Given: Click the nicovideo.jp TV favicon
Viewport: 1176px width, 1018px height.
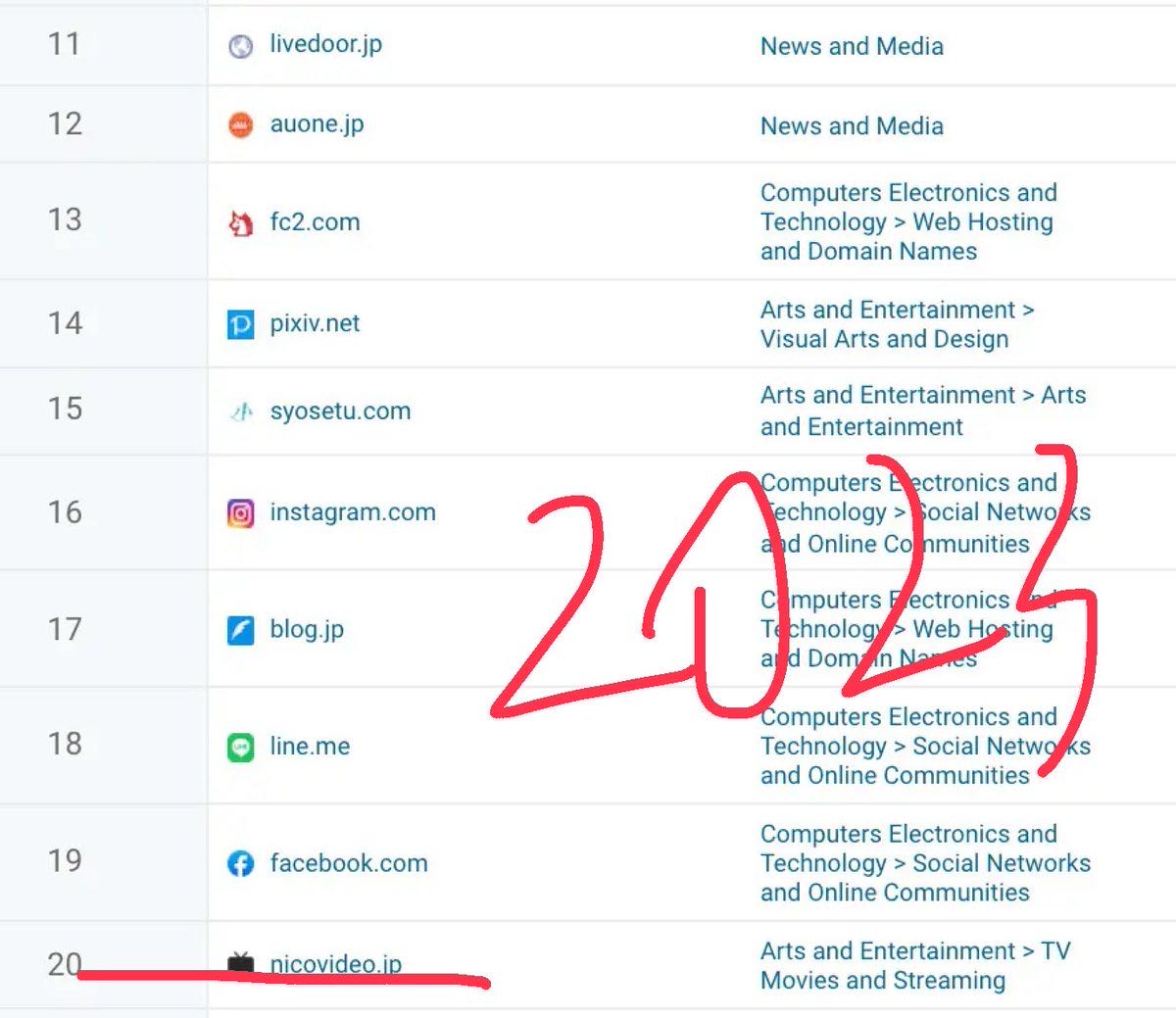Looking at the screenshot, I should pos(240,963).
